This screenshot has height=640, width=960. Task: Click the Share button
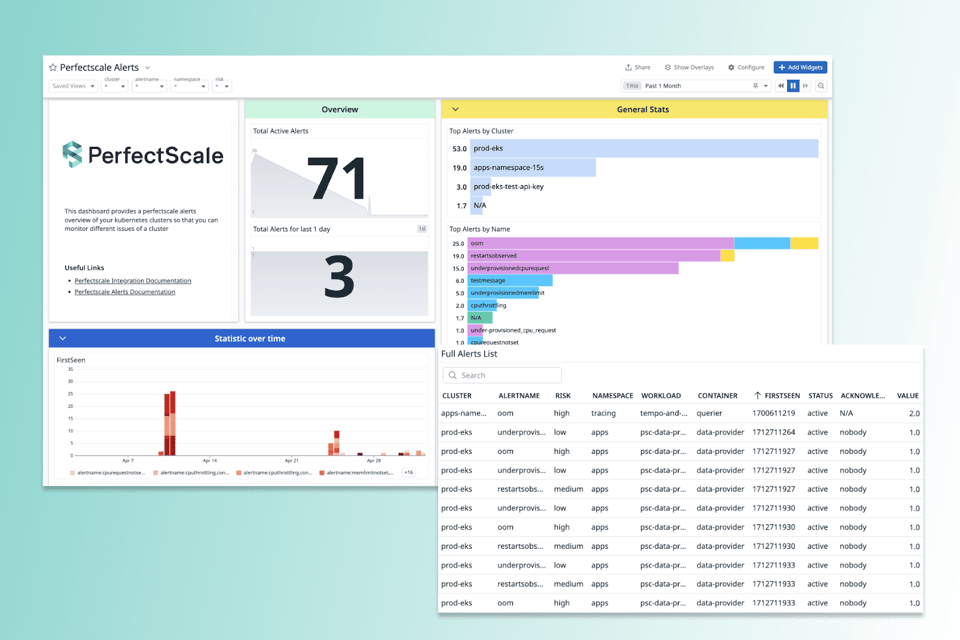pos(638,67)
